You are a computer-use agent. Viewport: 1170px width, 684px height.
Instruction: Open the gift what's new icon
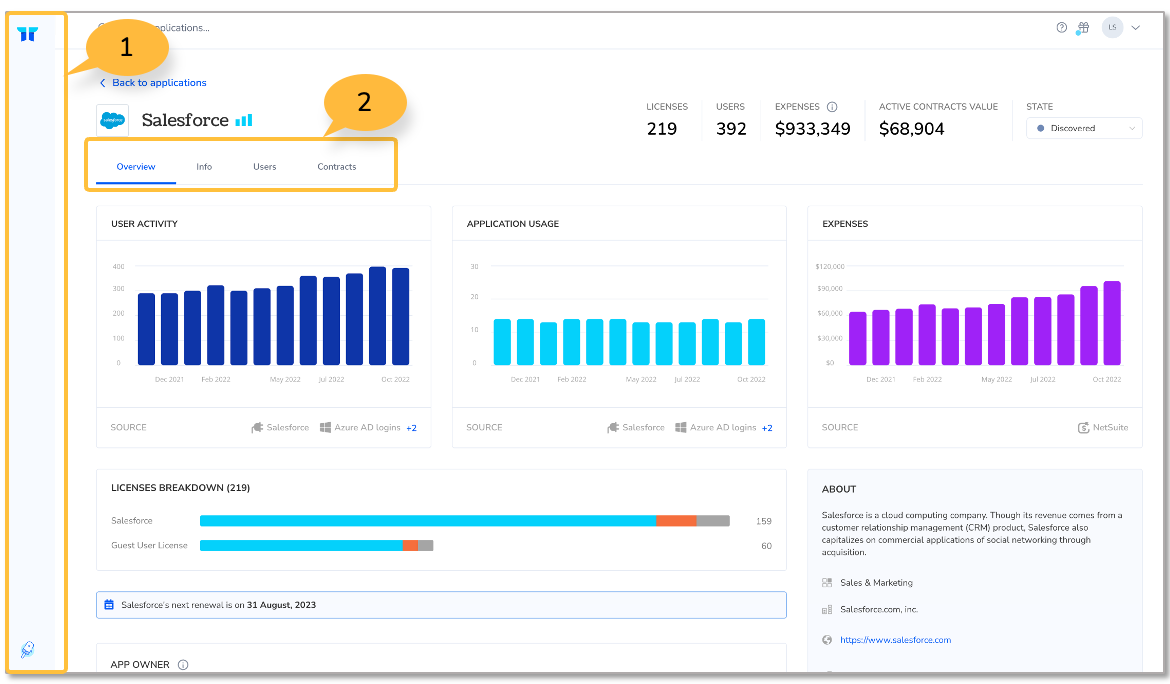tap(1083, 28)
